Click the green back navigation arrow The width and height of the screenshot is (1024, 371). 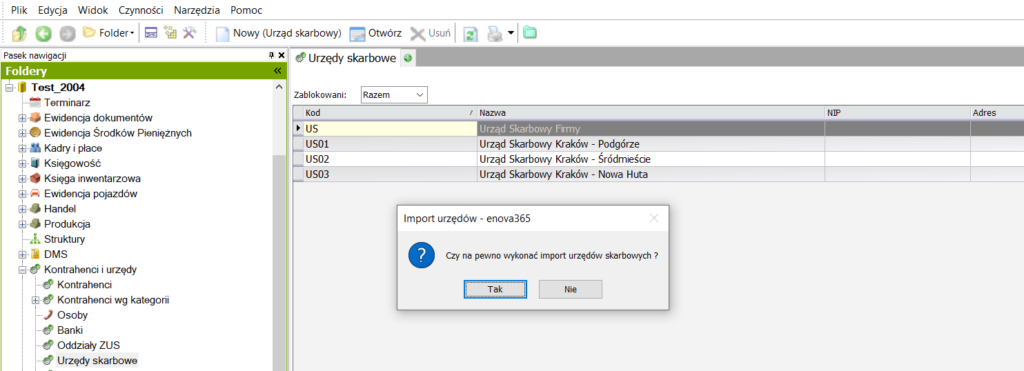[43, 33]
